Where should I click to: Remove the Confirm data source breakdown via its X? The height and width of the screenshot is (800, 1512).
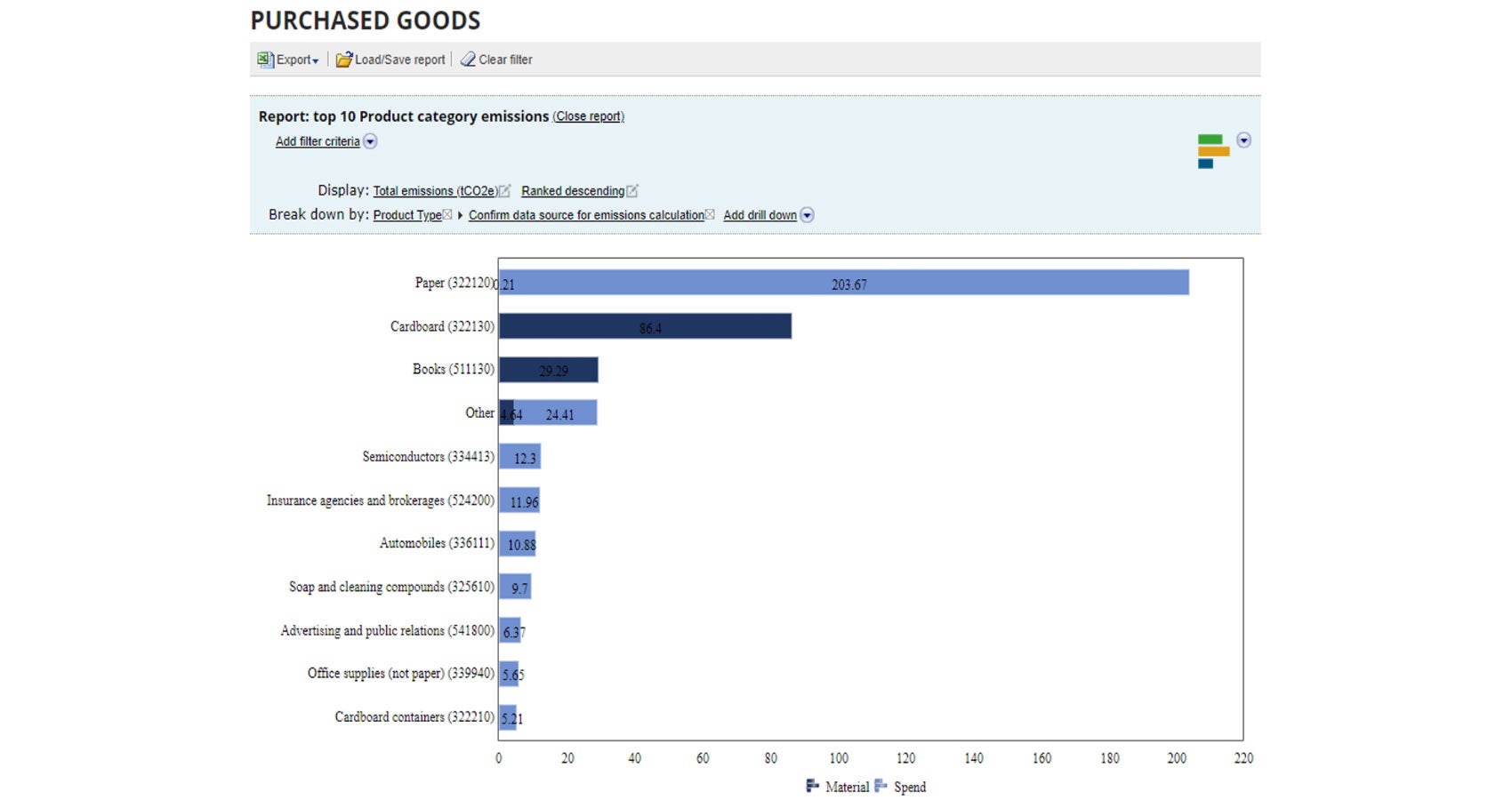pos(710,215)
